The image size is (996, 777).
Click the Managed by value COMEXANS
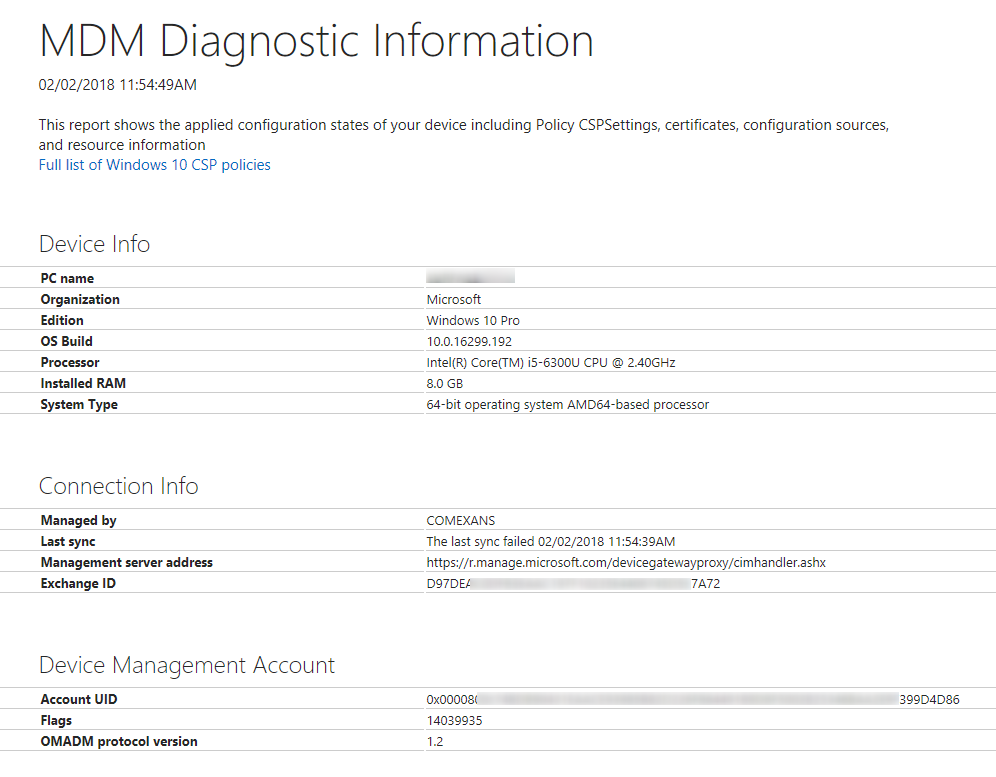(461, 520)
